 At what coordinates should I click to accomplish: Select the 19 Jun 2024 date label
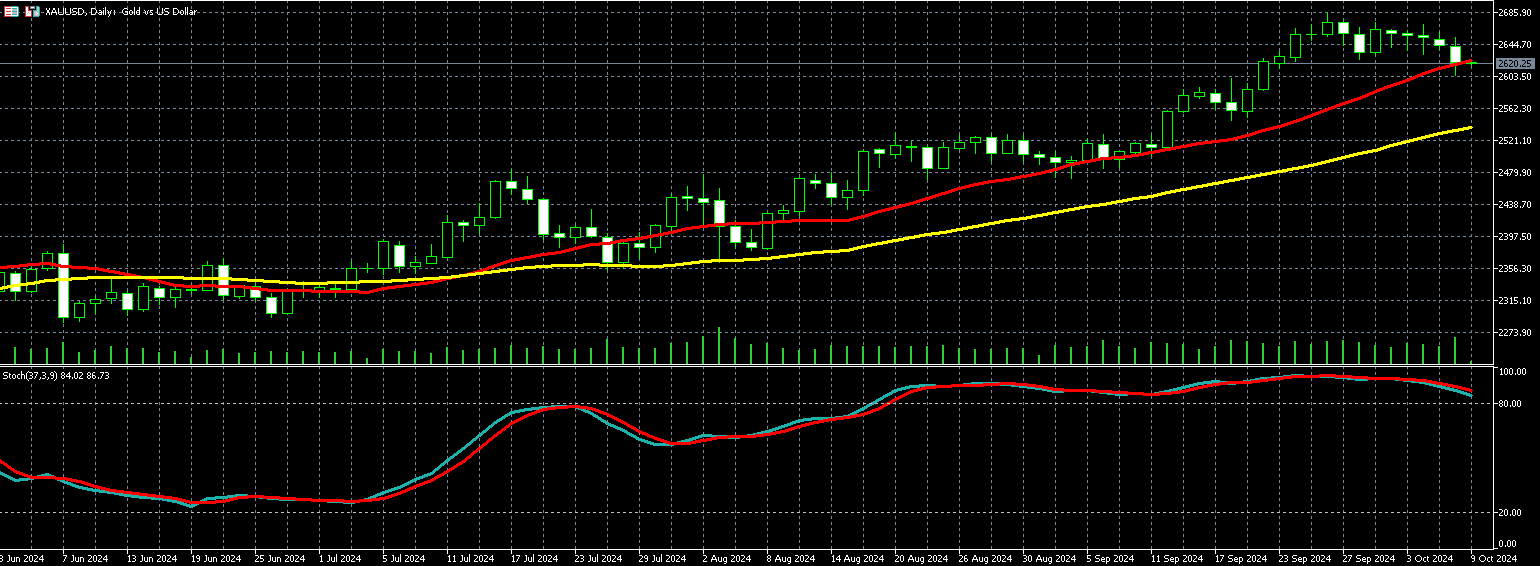tap(216, 558)
